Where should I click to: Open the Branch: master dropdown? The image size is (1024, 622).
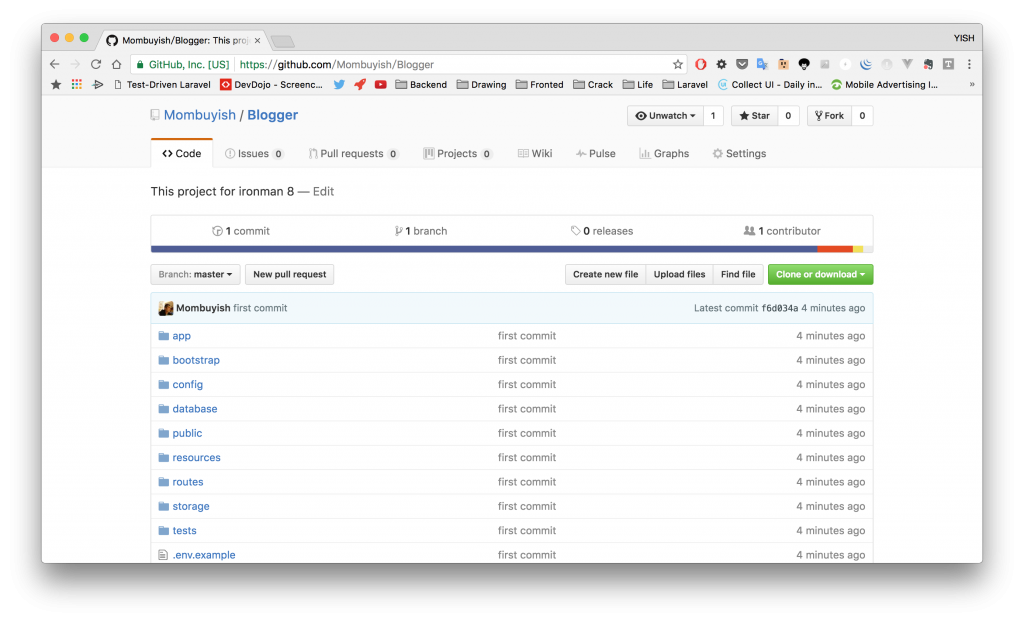coord(195,274)
